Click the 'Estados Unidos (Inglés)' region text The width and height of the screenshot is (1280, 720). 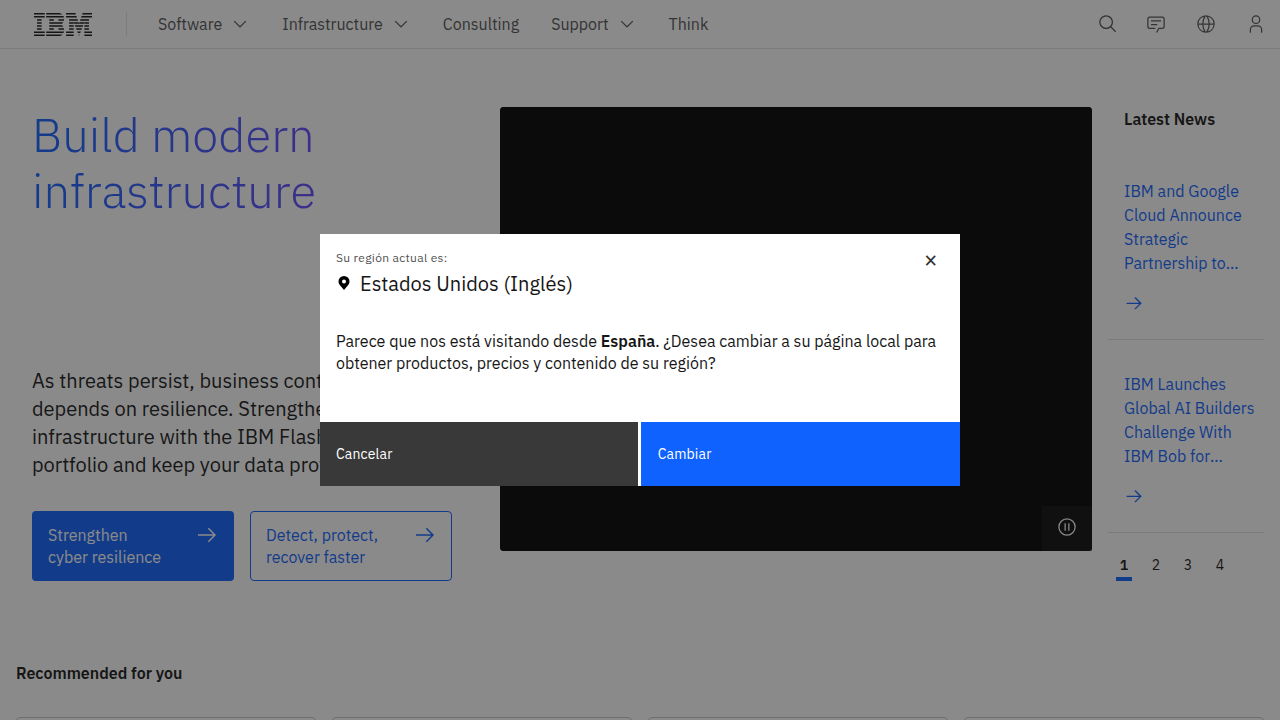(x=466, y=284)
